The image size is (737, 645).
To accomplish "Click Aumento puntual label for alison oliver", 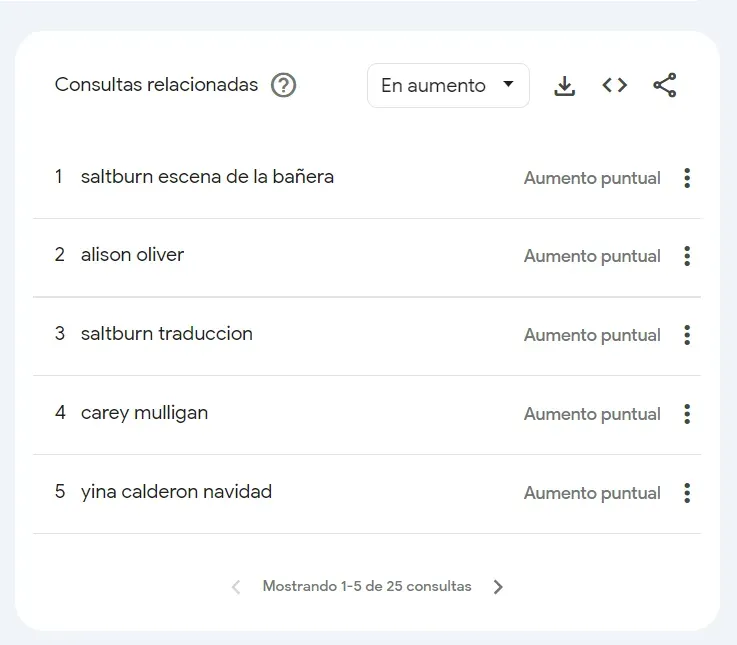I will [592, 256].
